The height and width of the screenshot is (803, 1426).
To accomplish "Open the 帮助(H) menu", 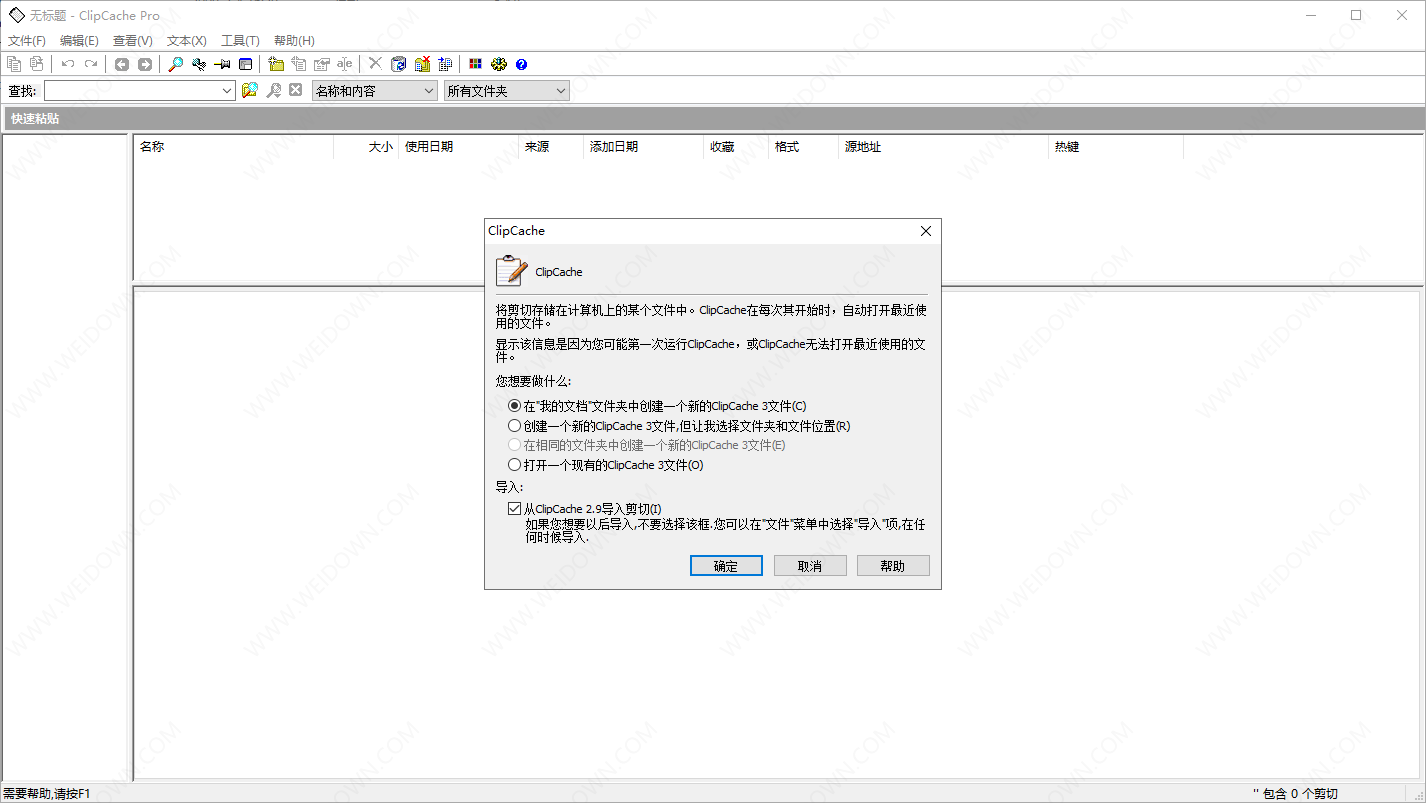I will point(294,41).
